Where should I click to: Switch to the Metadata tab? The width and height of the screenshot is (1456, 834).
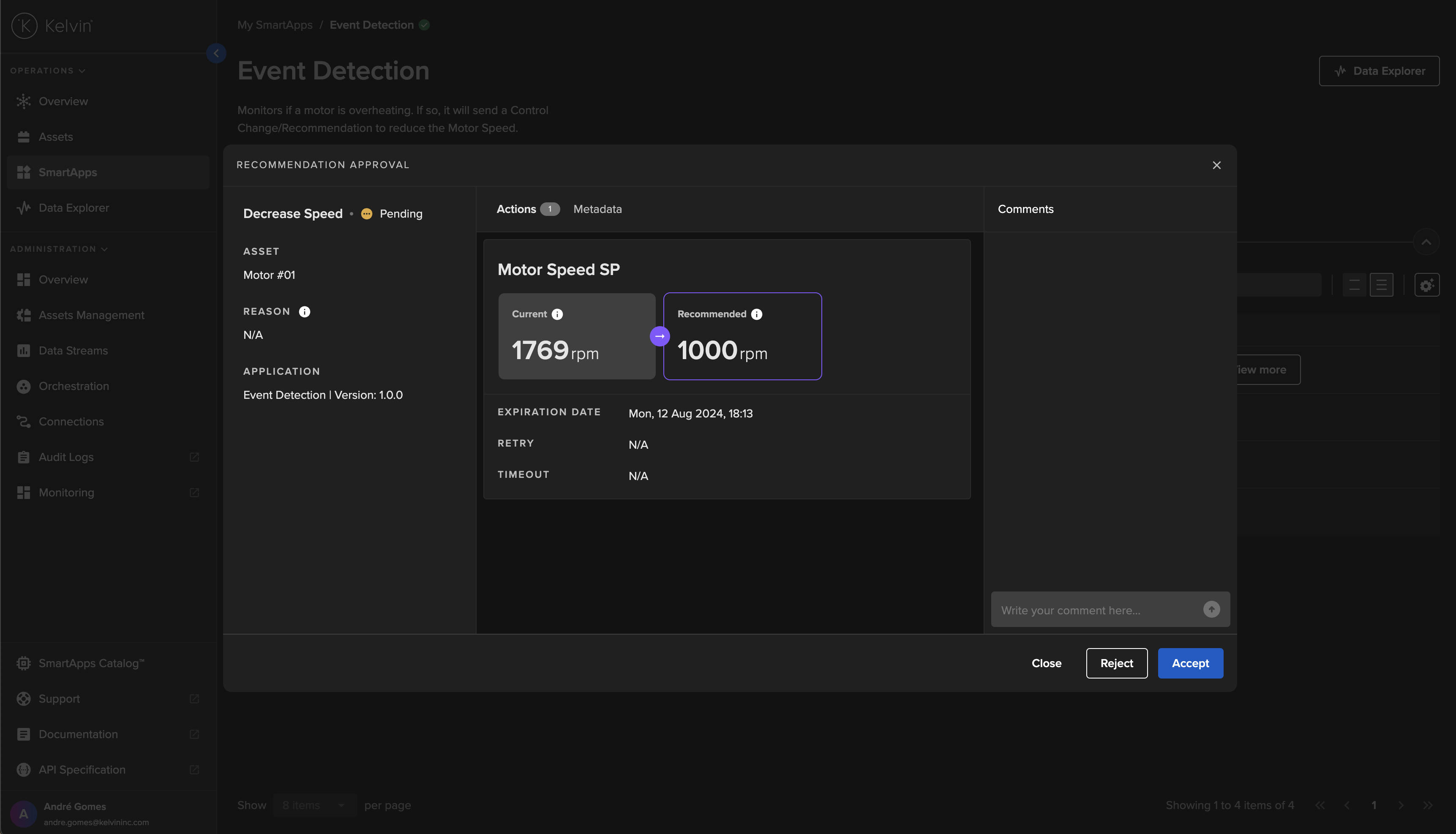click(x=597, y=209)
